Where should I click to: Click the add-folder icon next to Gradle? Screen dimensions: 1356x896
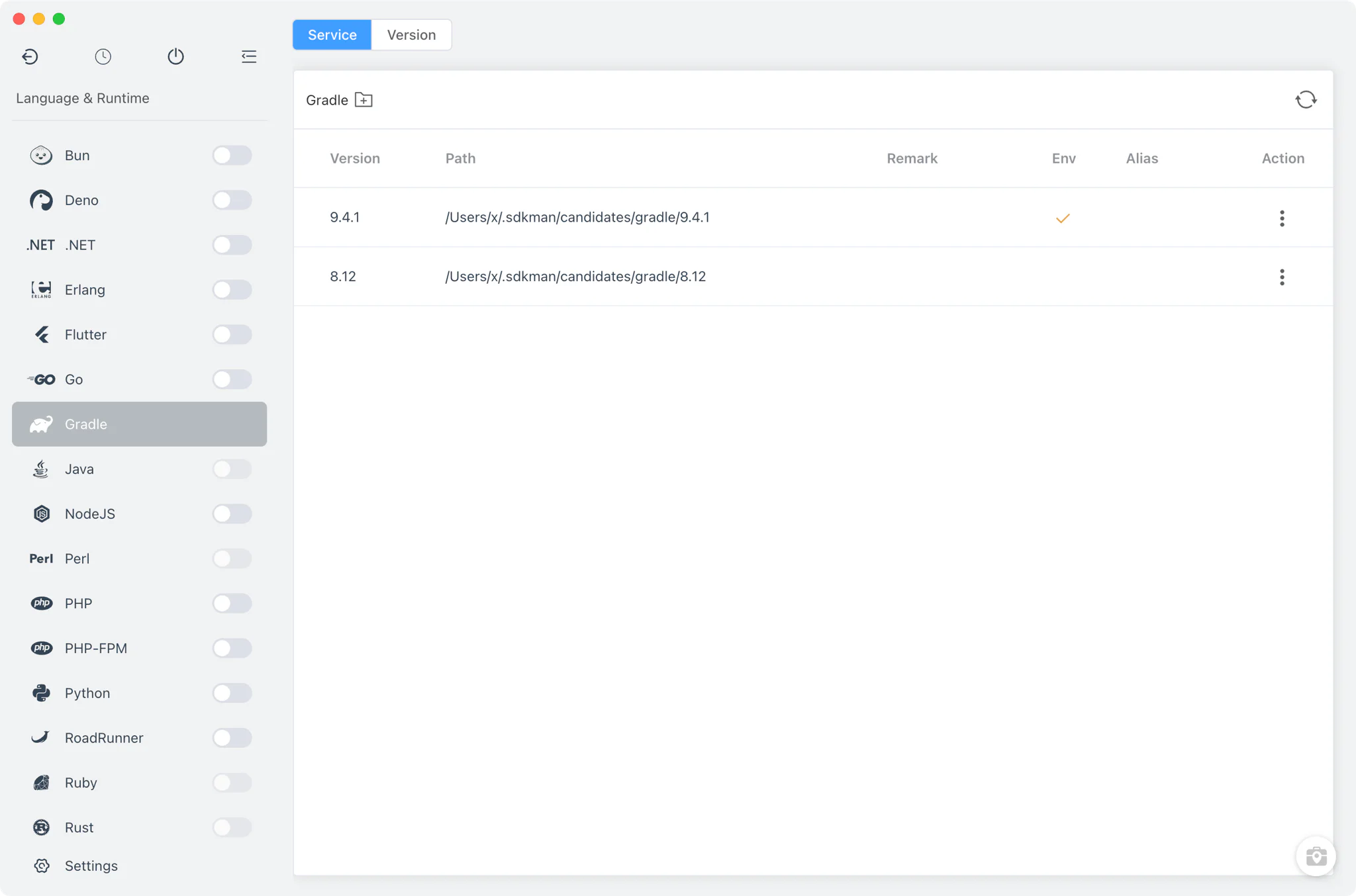(x=363, y=100)
